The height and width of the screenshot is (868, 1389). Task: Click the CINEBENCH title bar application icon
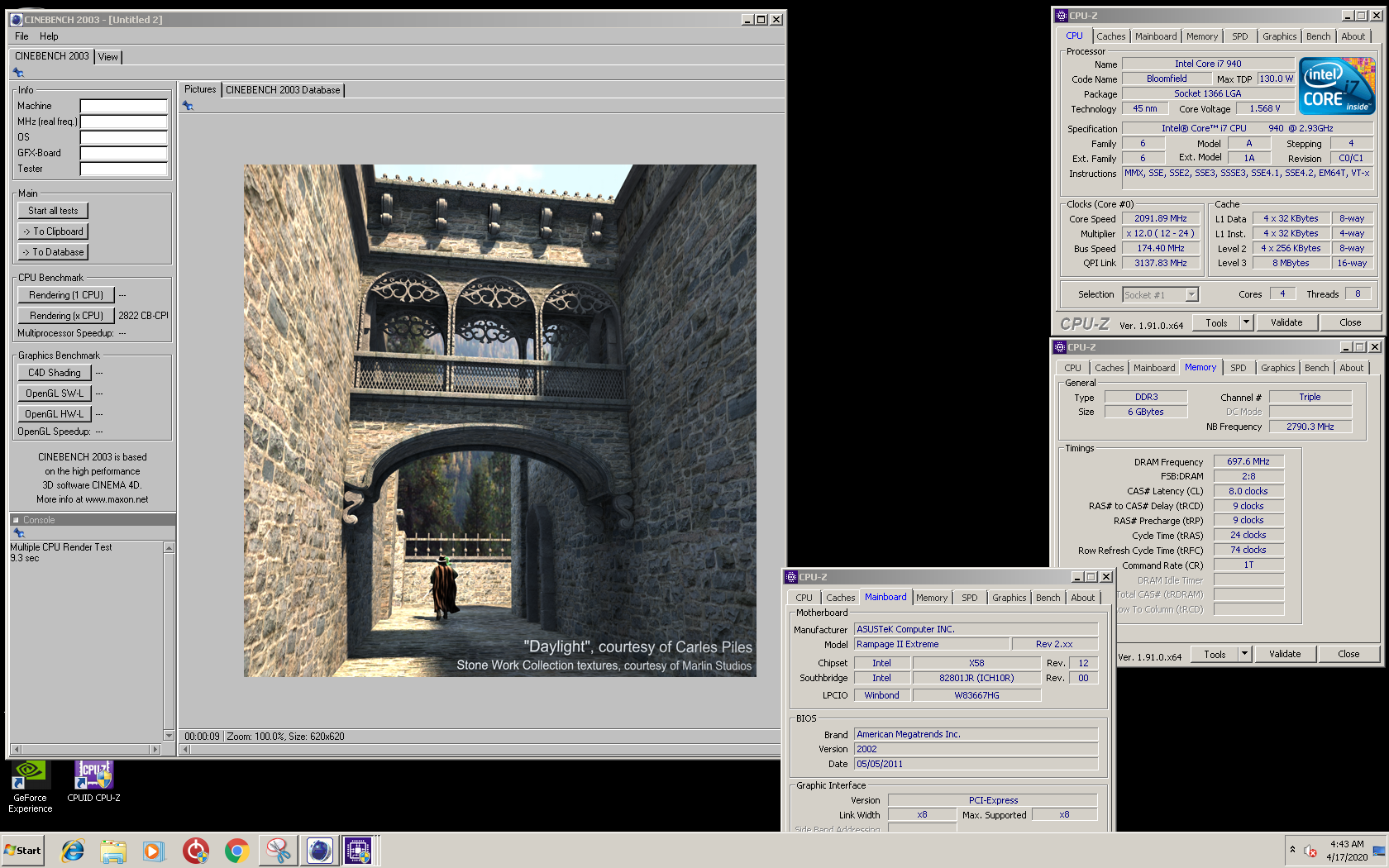click(16, 19)
